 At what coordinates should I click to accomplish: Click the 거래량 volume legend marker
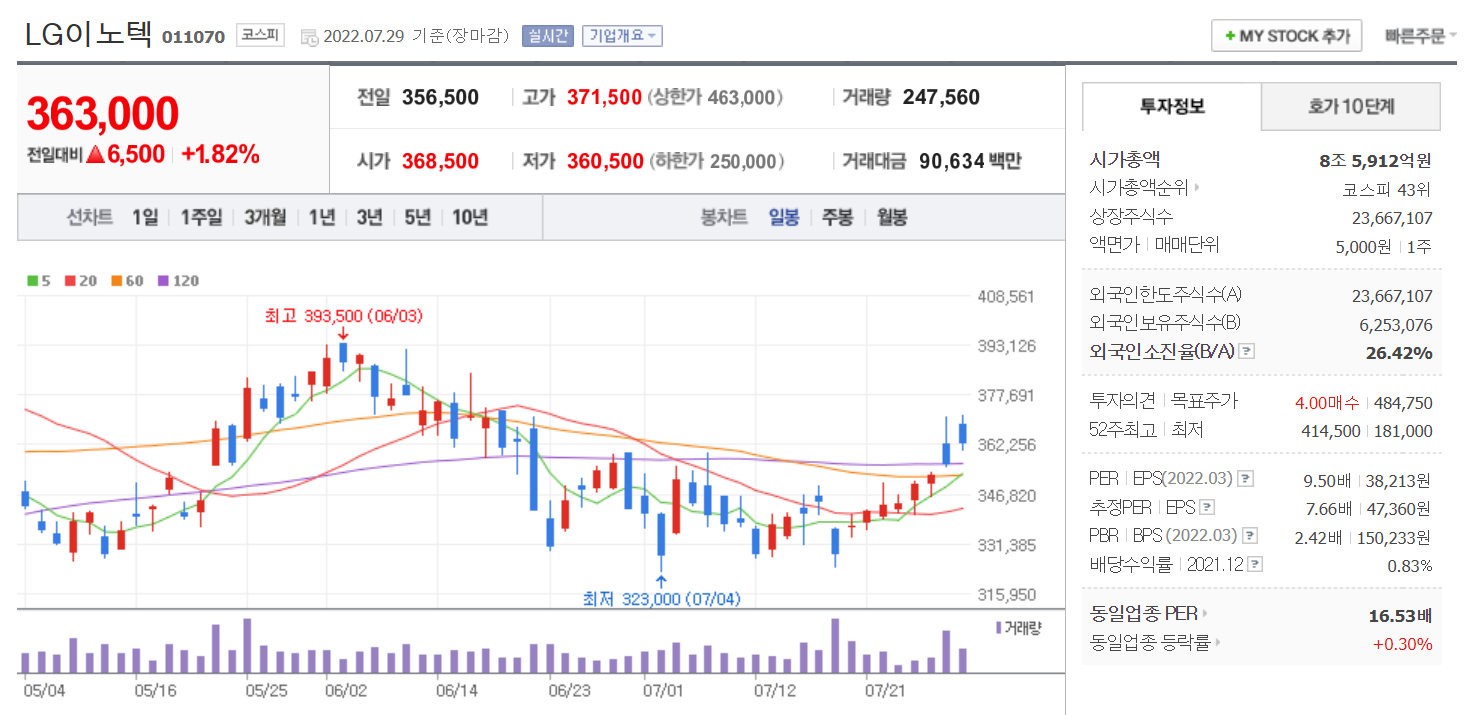tap(998, 627)
